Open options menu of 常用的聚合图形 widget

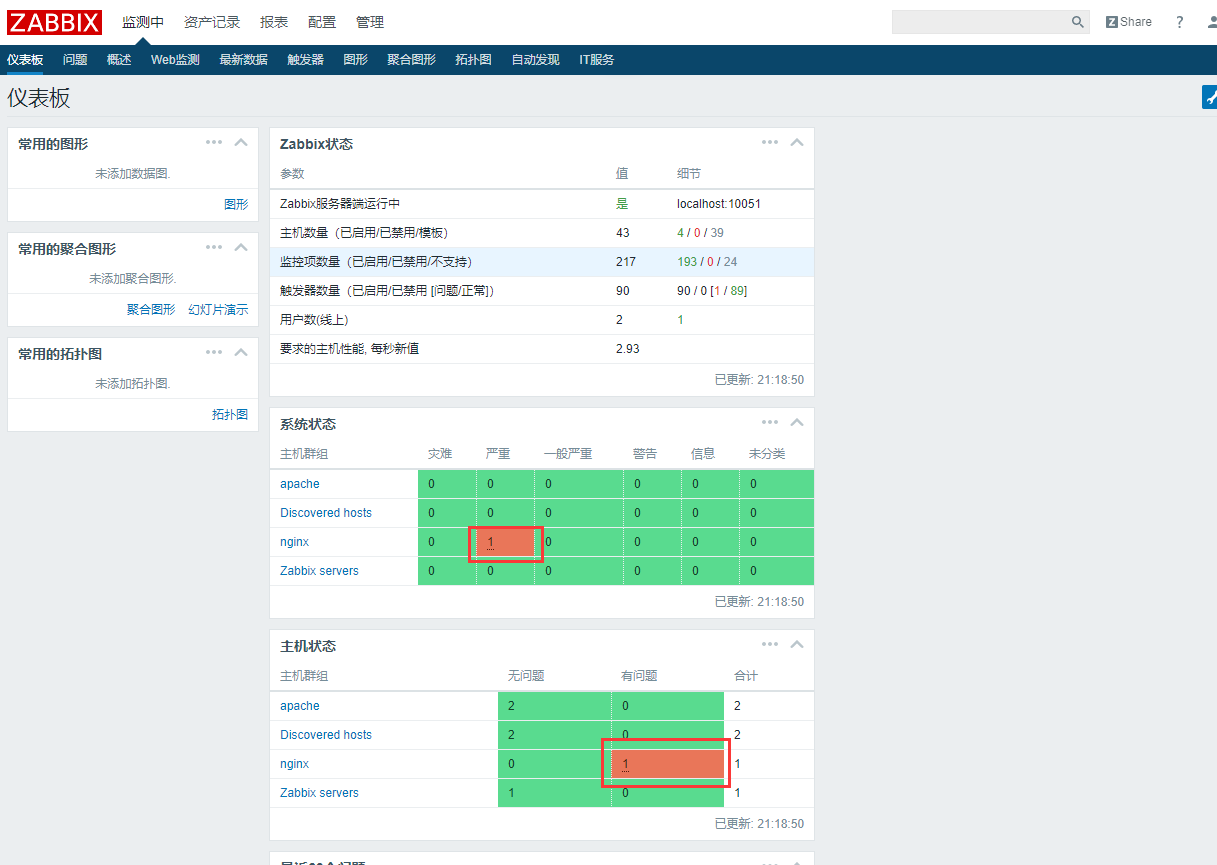(214, 247)
